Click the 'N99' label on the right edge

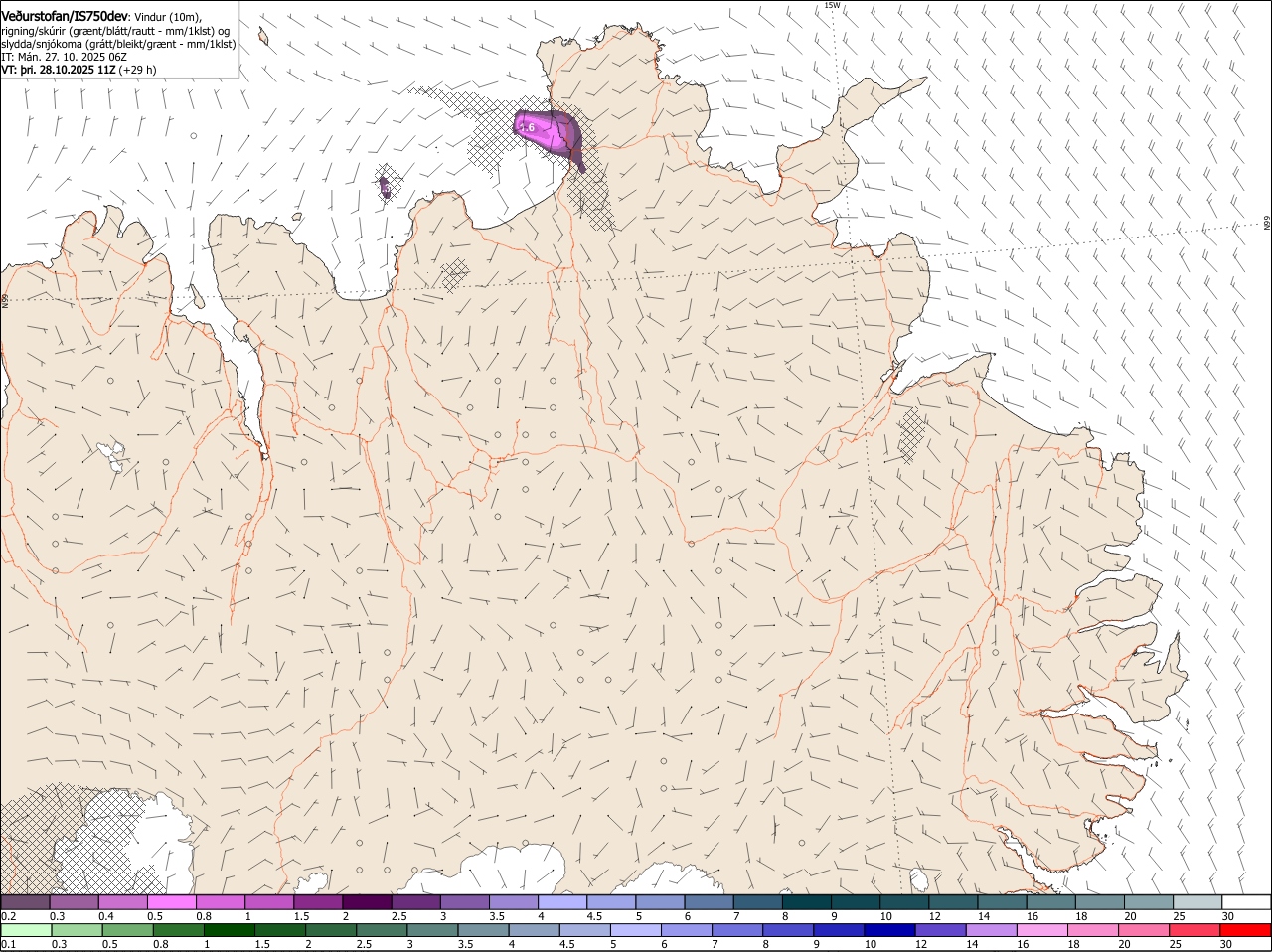coord(1267,224)
